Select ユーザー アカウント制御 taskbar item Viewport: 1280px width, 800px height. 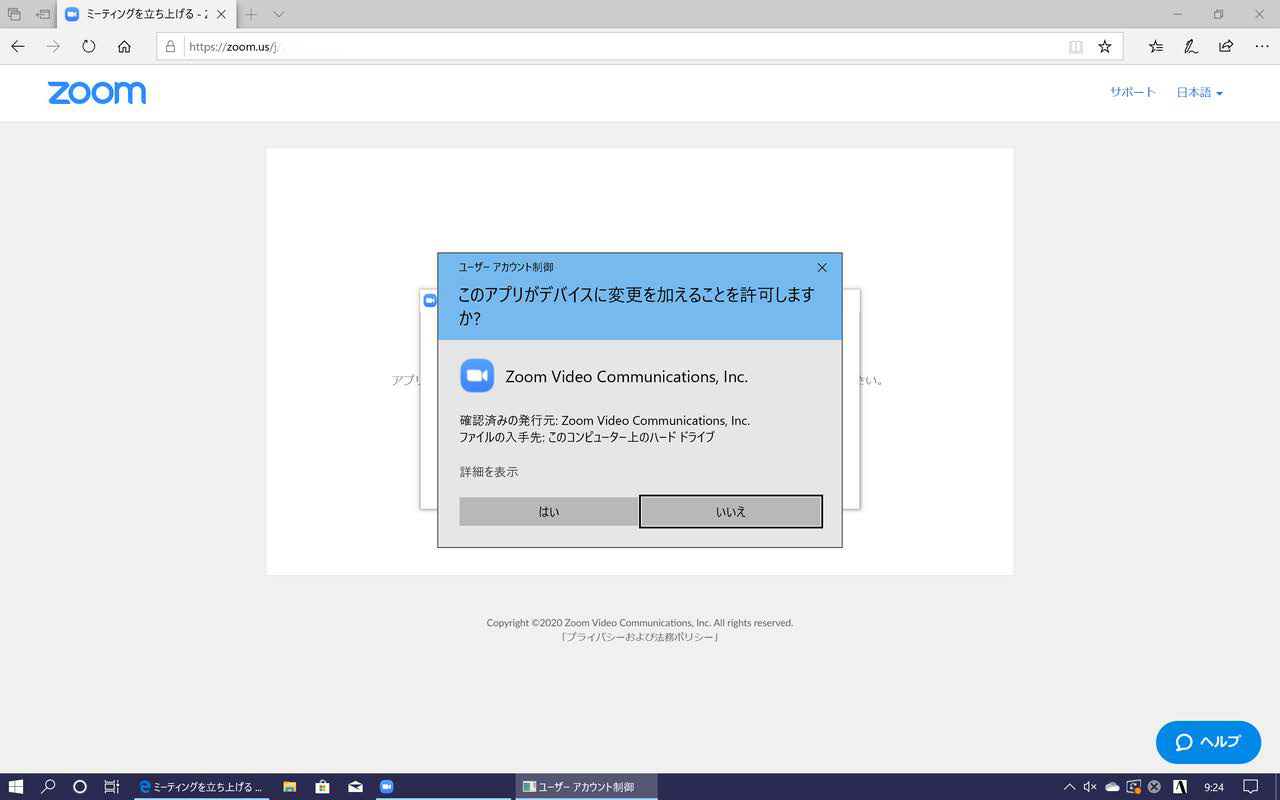click(587, 787)
